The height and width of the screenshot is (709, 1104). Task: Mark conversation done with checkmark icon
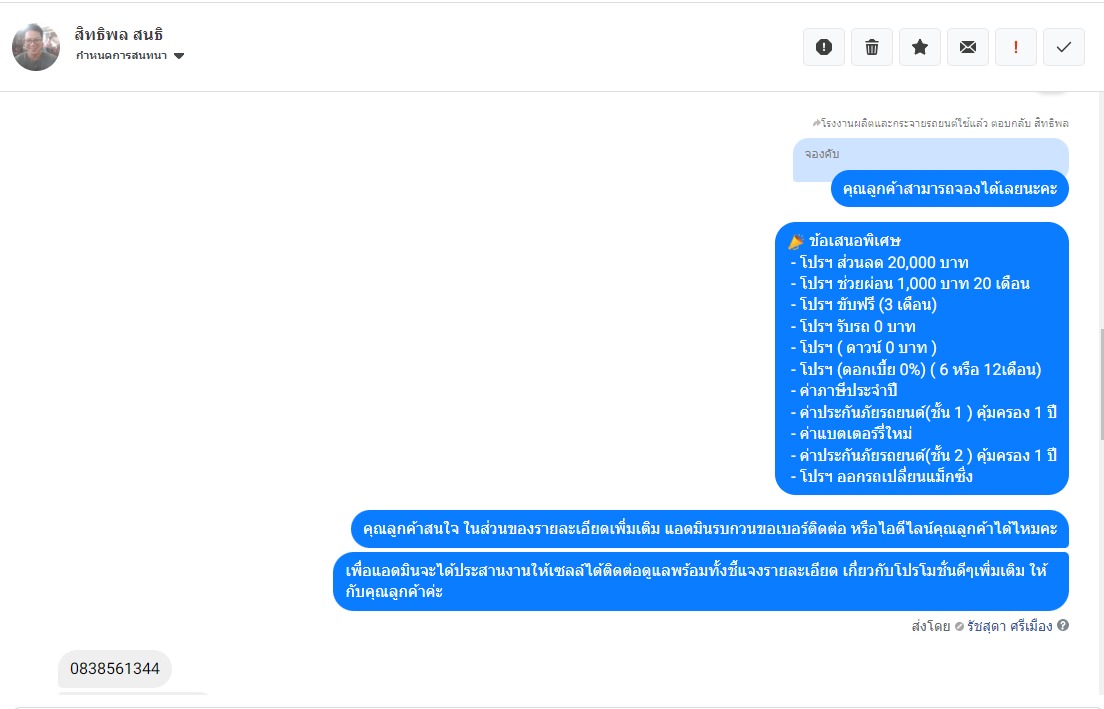click(x=1064, y=47)
